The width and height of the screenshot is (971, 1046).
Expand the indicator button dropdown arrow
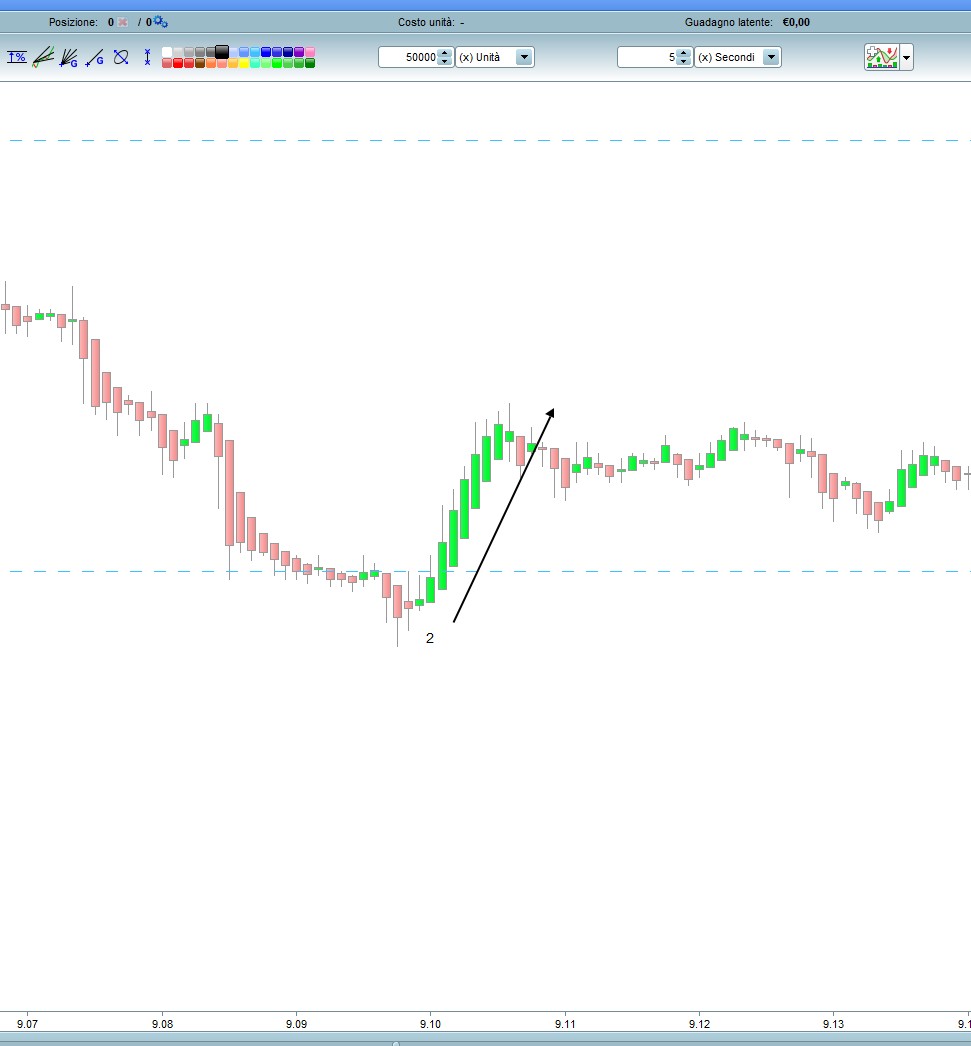[x=906, y=57]
